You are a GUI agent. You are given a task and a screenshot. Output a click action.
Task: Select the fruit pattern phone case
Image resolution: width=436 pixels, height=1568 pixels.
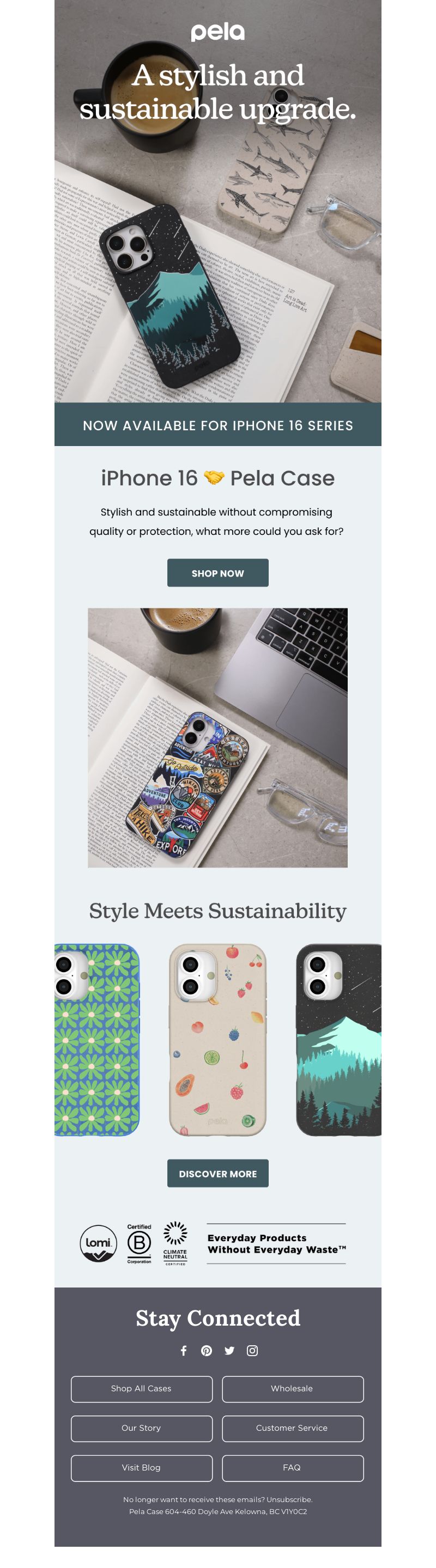[217, 1040]
